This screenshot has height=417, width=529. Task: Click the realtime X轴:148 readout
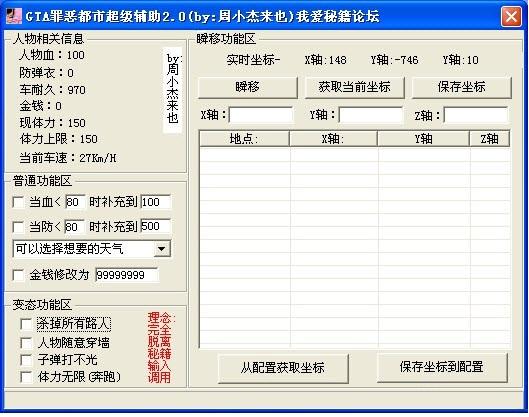tap(325, 60)
